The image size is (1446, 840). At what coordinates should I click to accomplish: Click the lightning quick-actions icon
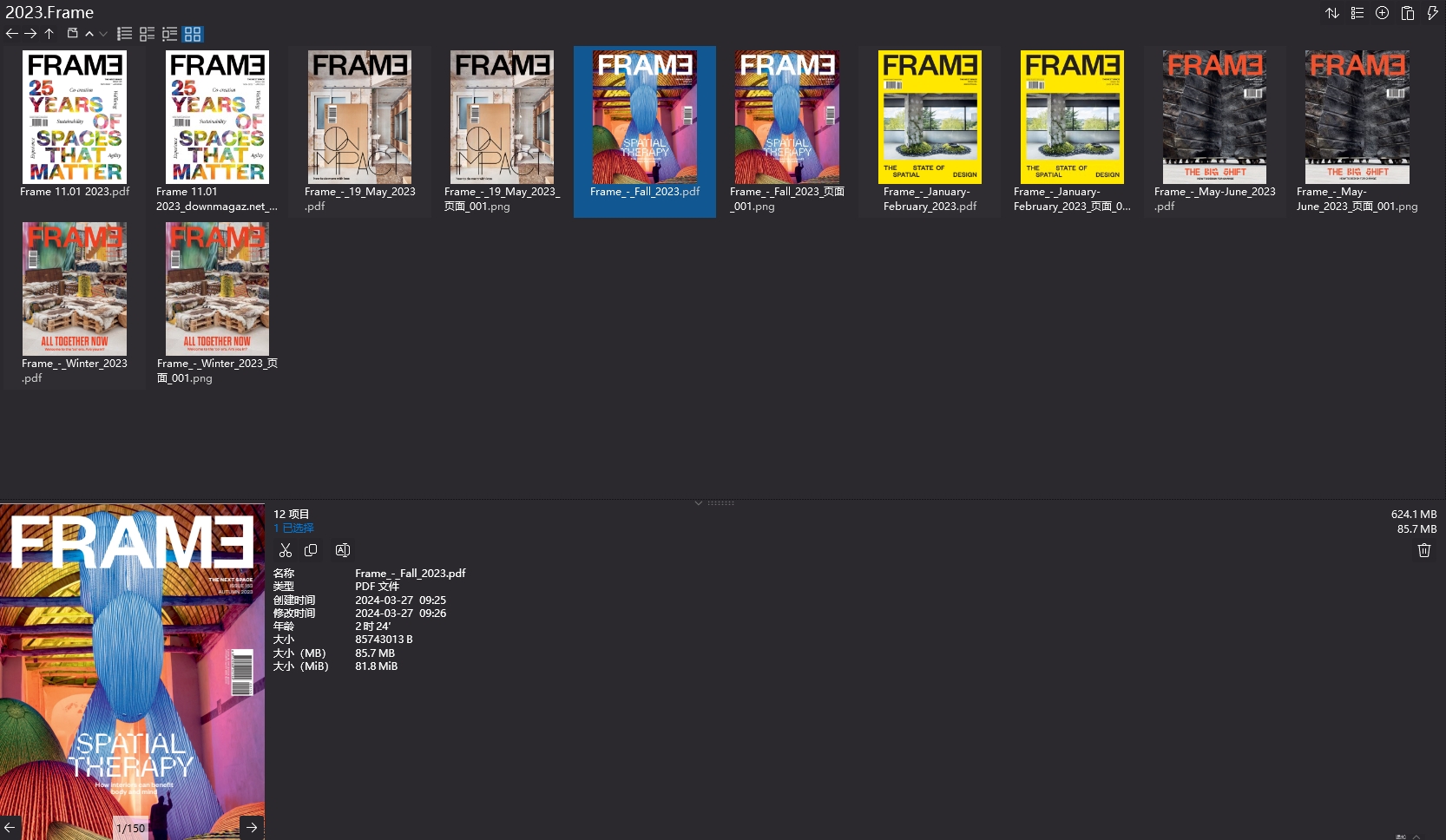tap(1433, 13)
